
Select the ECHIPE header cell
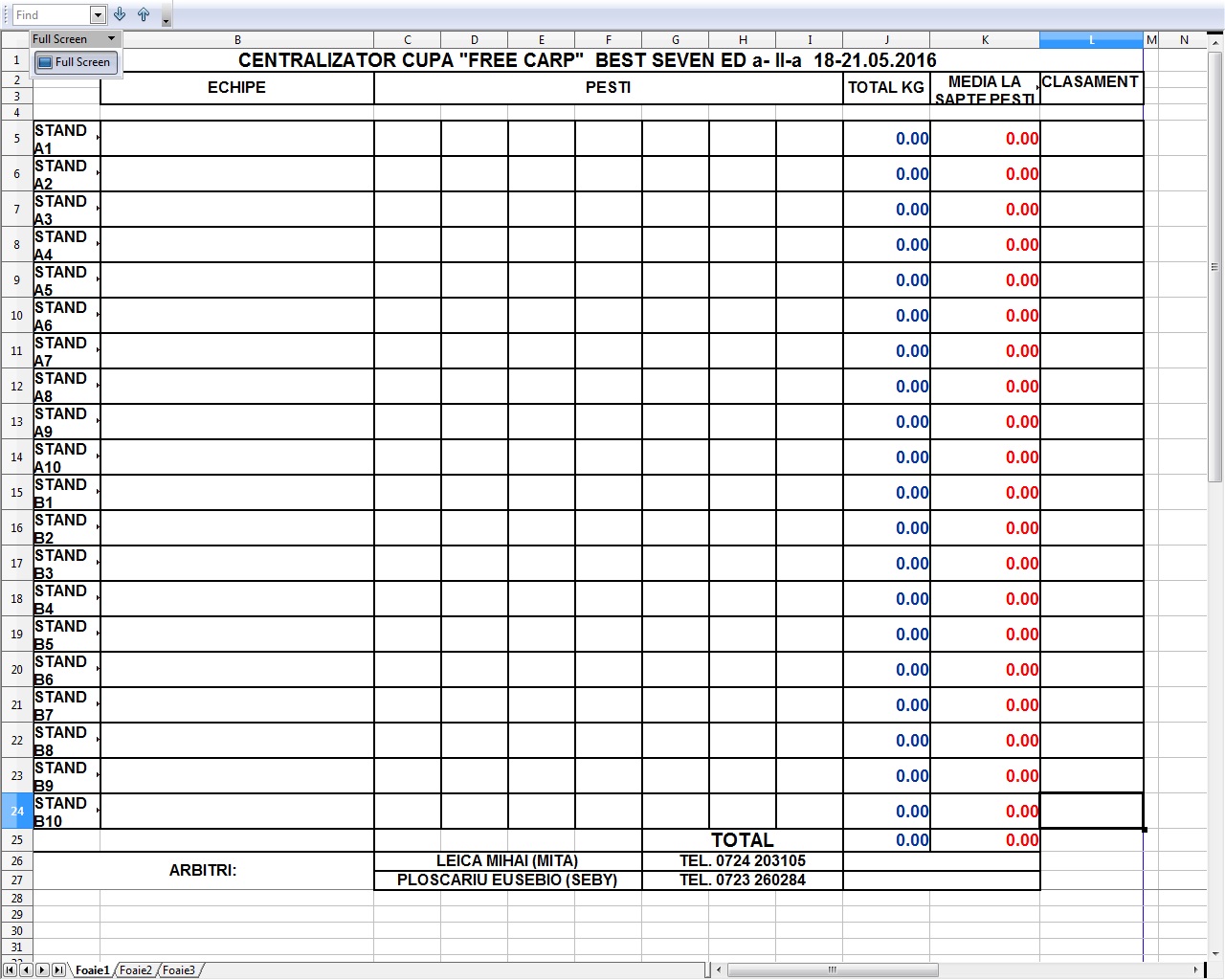tap(237, 88)
